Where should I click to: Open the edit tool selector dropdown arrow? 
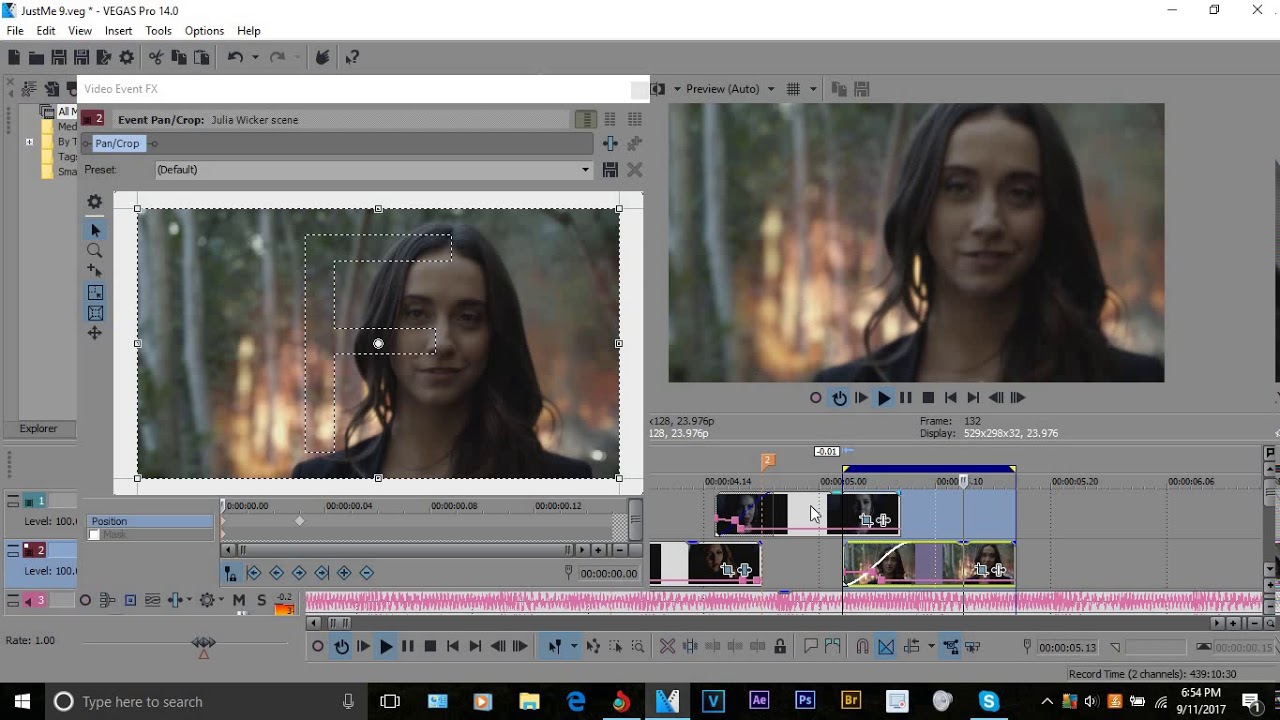pyautogui.click(x=573, y=647)
